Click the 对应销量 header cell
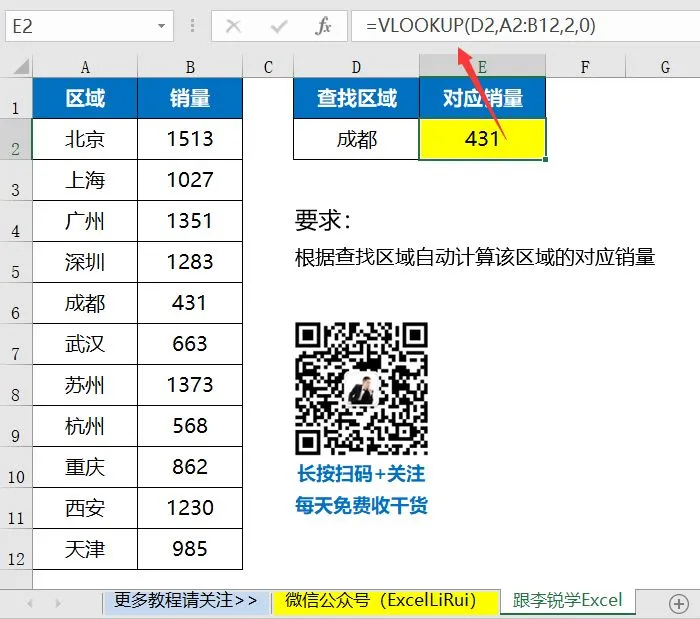Screen dimensions: 700x619 pyautogui.click(x=483, y=98)
